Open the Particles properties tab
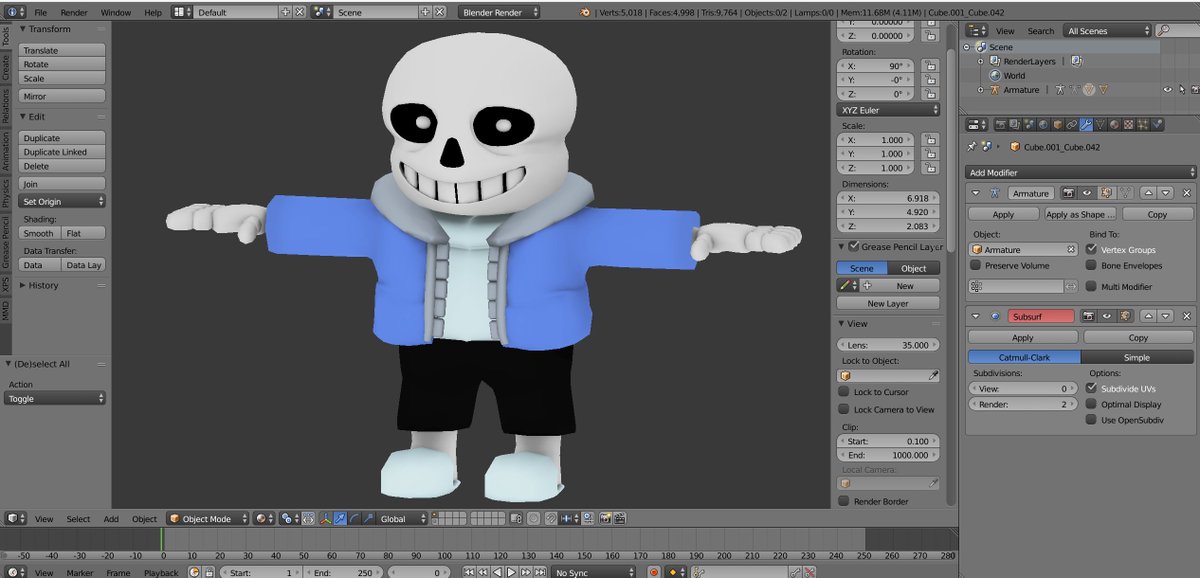1200x578 pixels. (x=1142, y=125)
